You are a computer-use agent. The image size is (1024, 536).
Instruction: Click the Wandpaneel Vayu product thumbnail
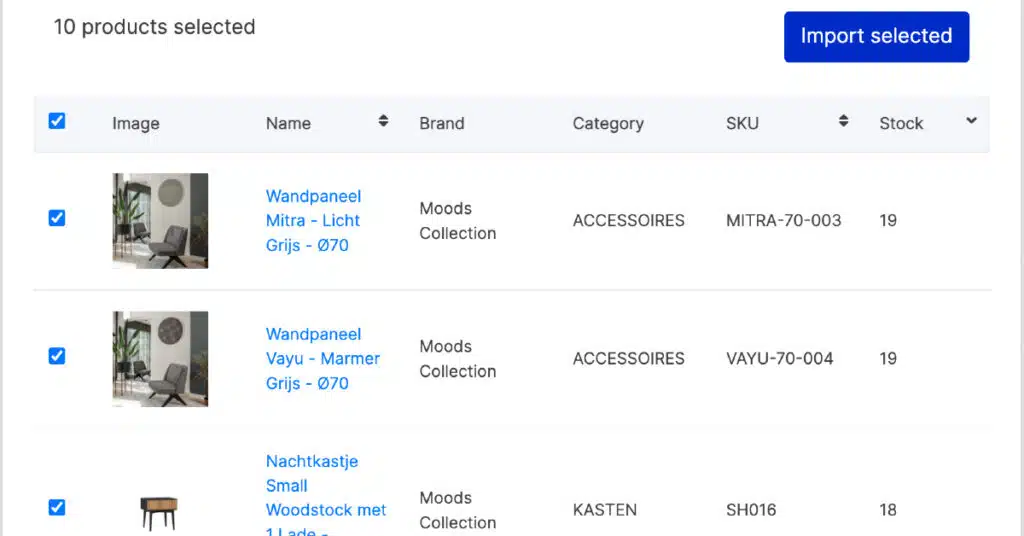160,359
